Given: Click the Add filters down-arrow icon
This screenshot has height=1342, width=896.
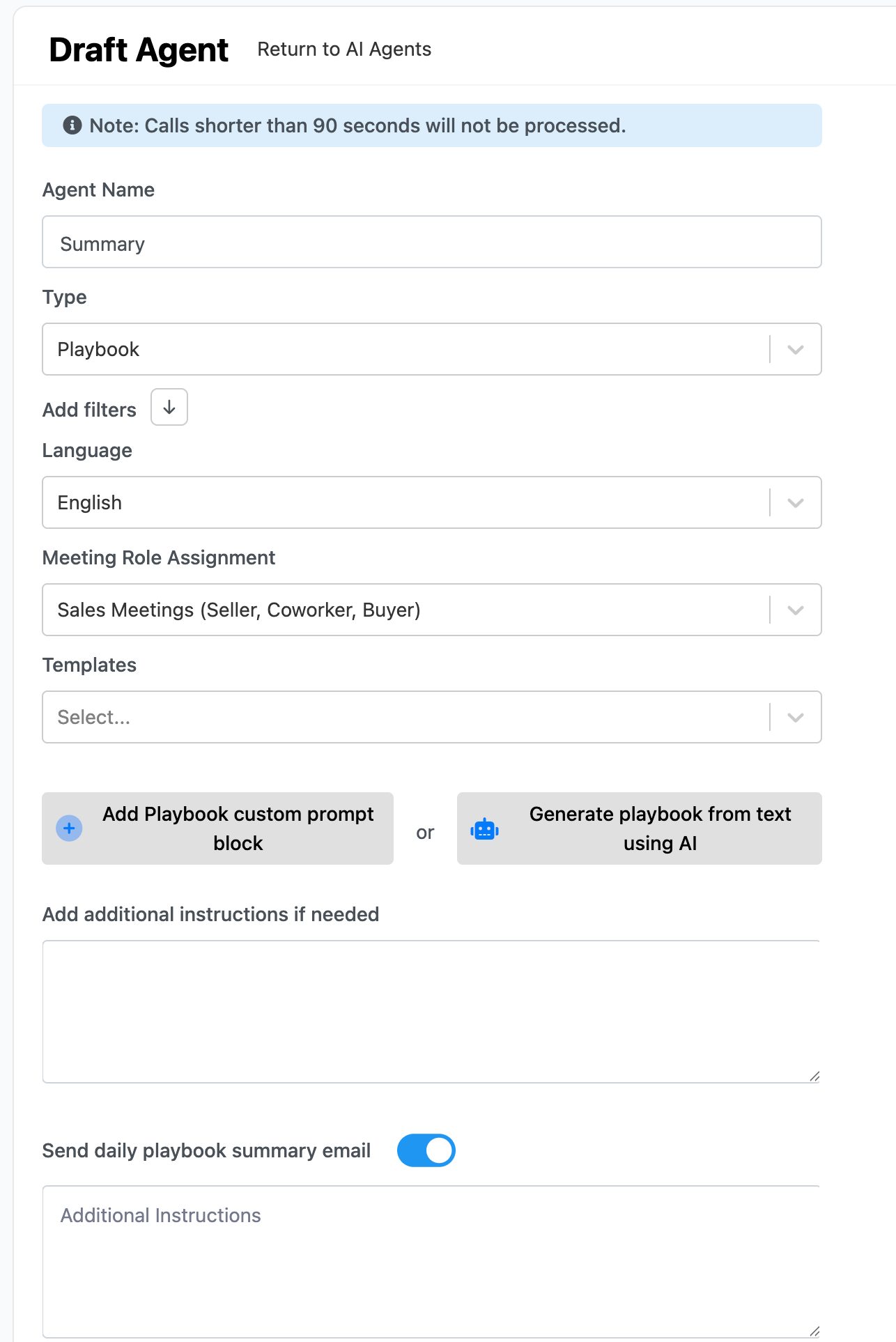Looking at the screenshot, I should pos(169,408).
